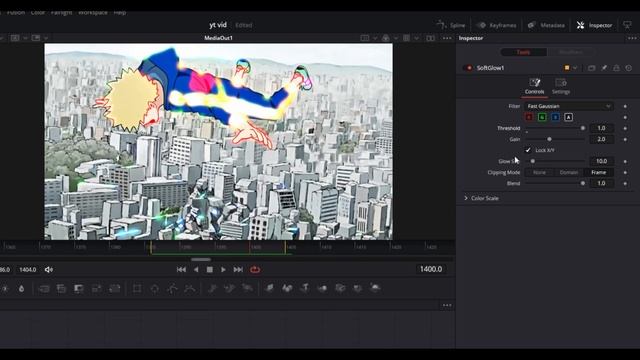The image size is (640, 360).
Task: Click the Threshold slider handle
Action: point(583,128)
